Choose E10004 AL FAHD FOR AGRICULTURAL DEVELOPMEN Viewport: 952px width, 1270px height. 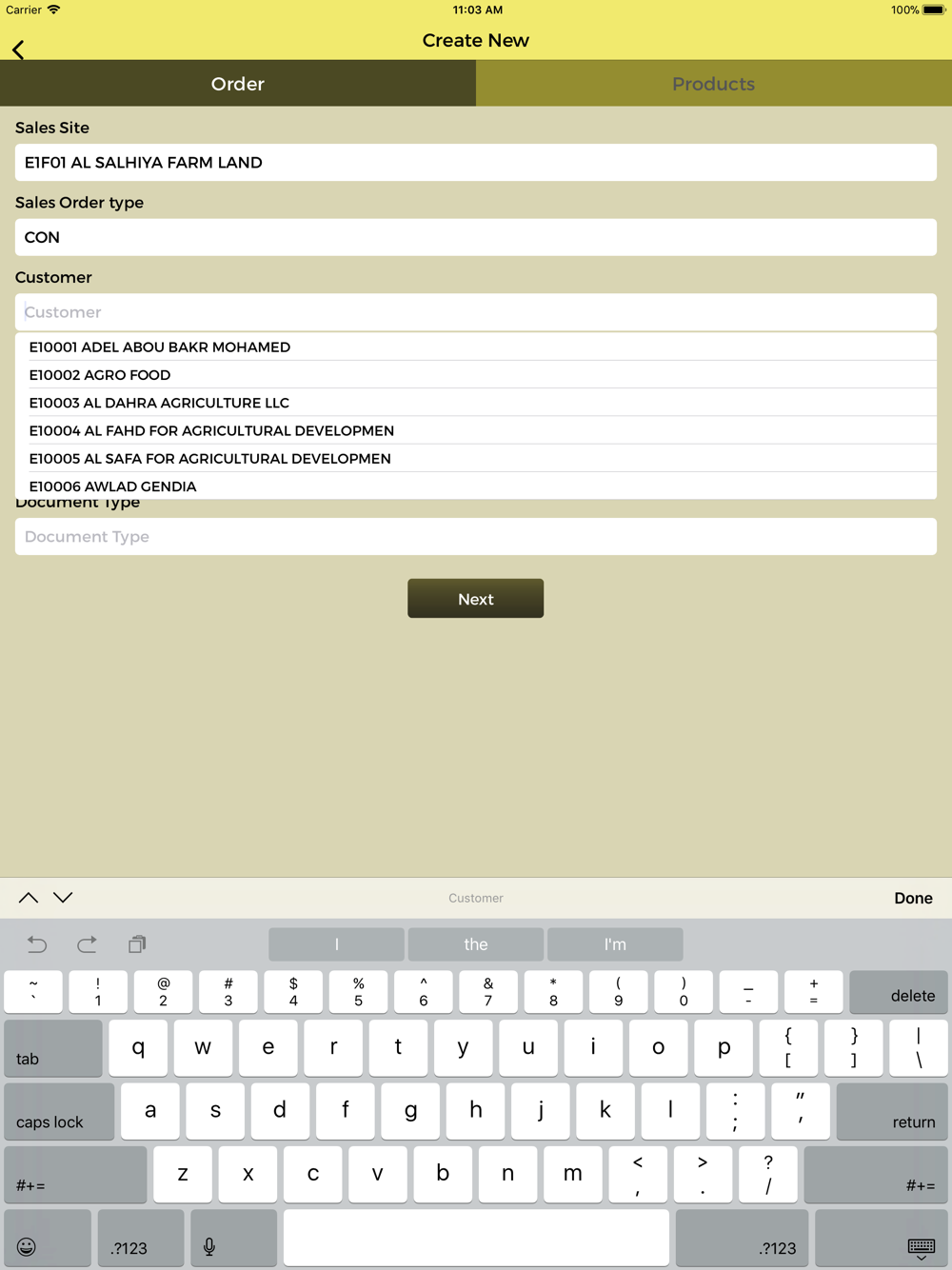pos(476,430)
